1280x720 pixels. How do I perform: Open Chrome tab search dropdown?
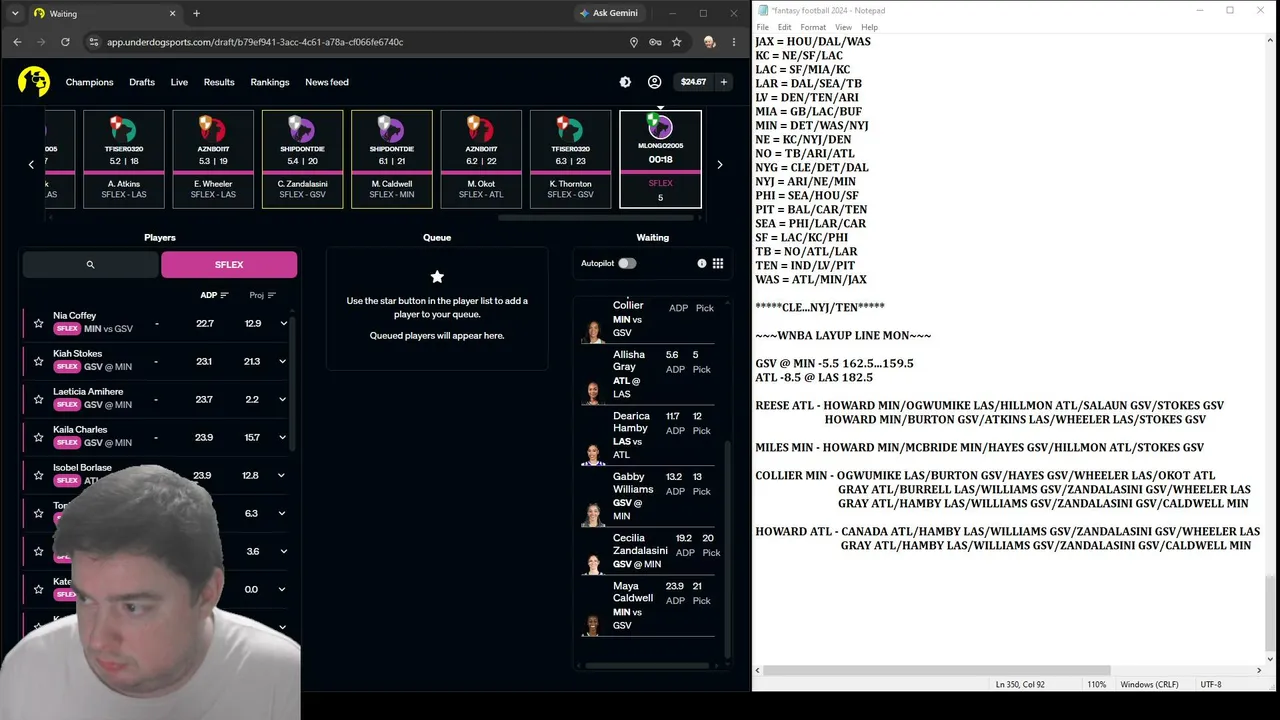pyautogui.click(x=14, y=13)
